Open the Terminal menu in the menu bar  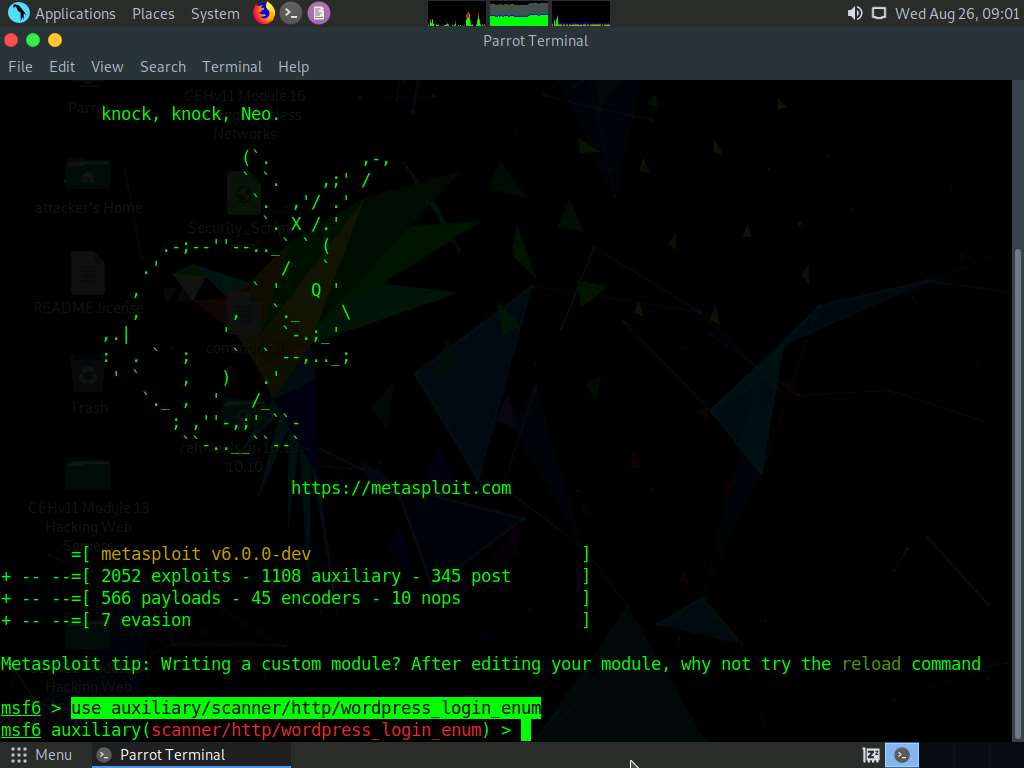pyautogui.click(x=231, y=66)
